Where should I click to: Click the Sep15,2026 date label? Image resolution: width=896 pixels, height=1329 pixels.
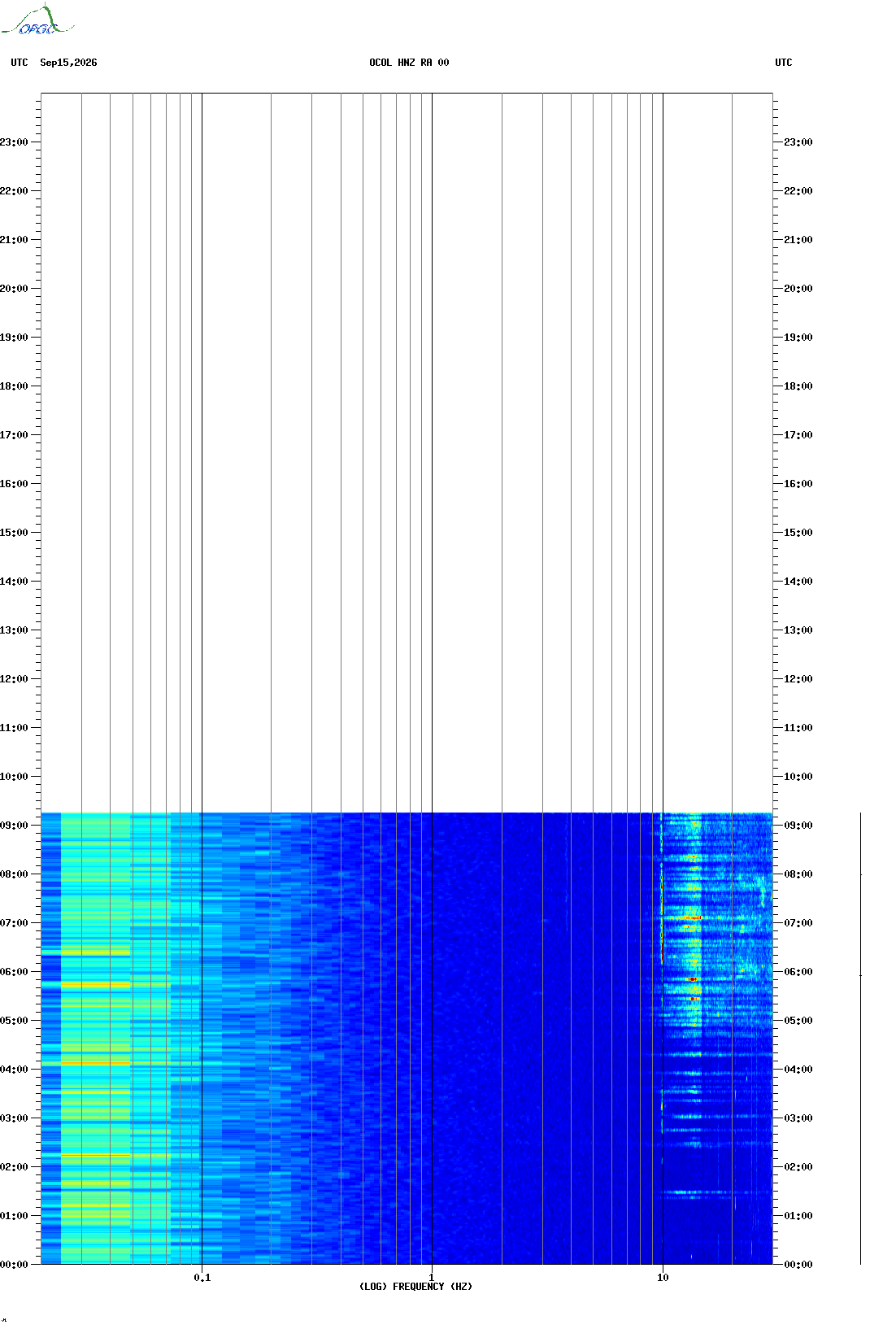[68, 63]
